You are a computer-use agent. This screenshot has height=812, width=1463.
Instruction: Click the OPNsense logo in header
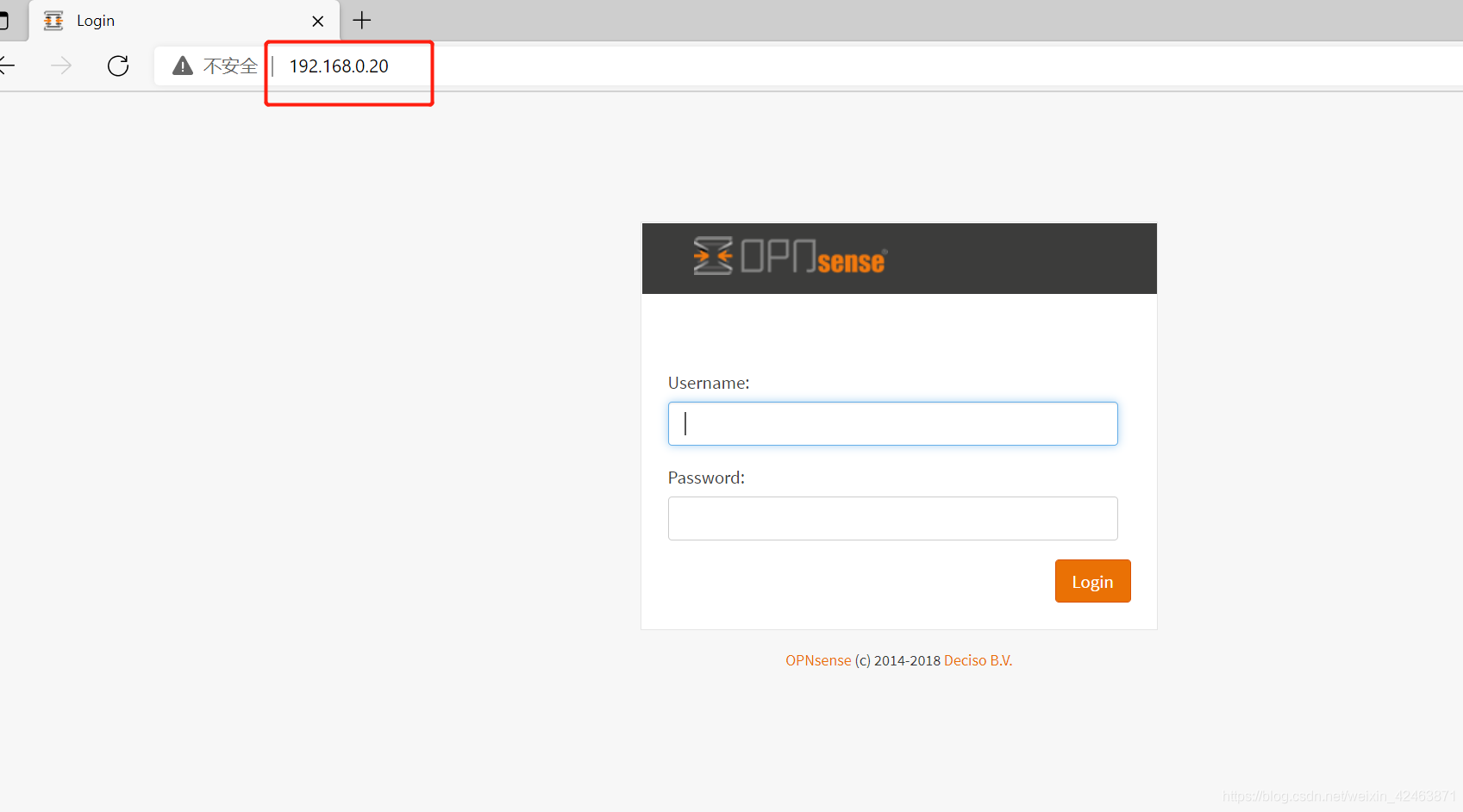(790, 256)
